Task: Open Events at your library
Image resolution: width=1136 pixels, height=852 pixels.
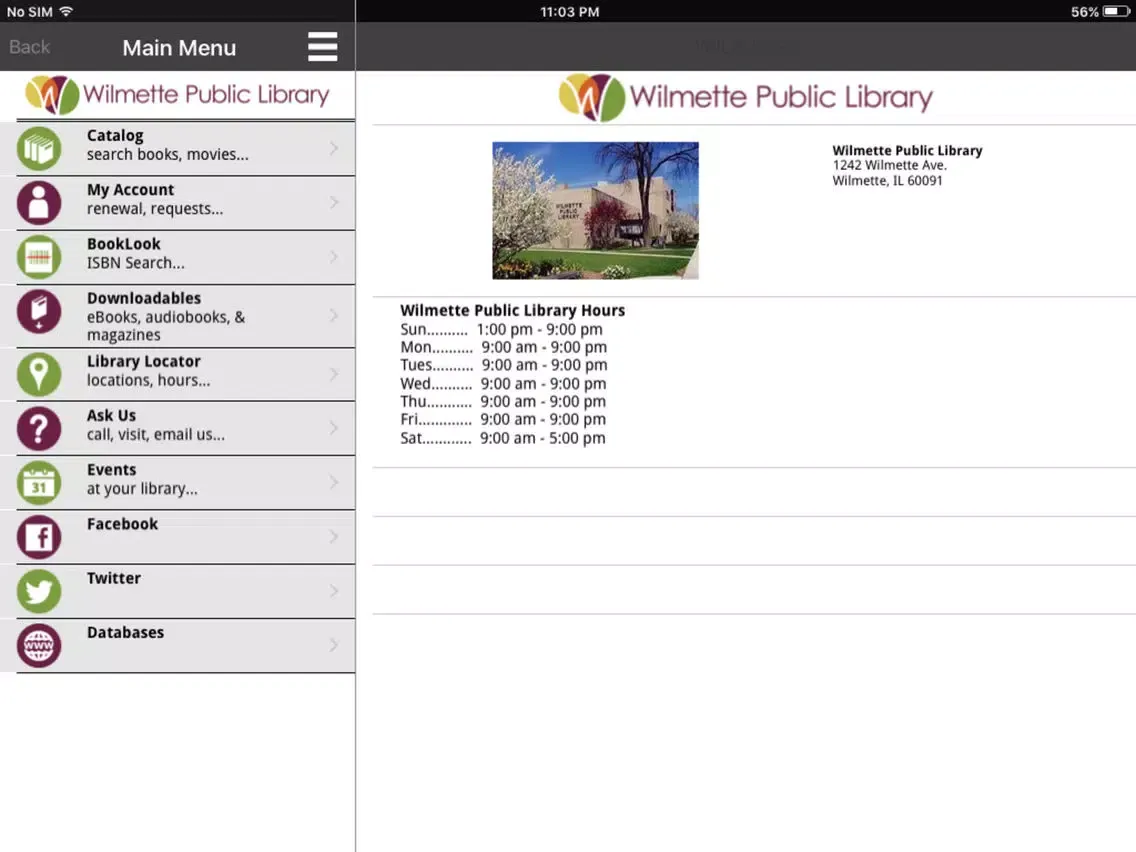Action: coord(178,483)
